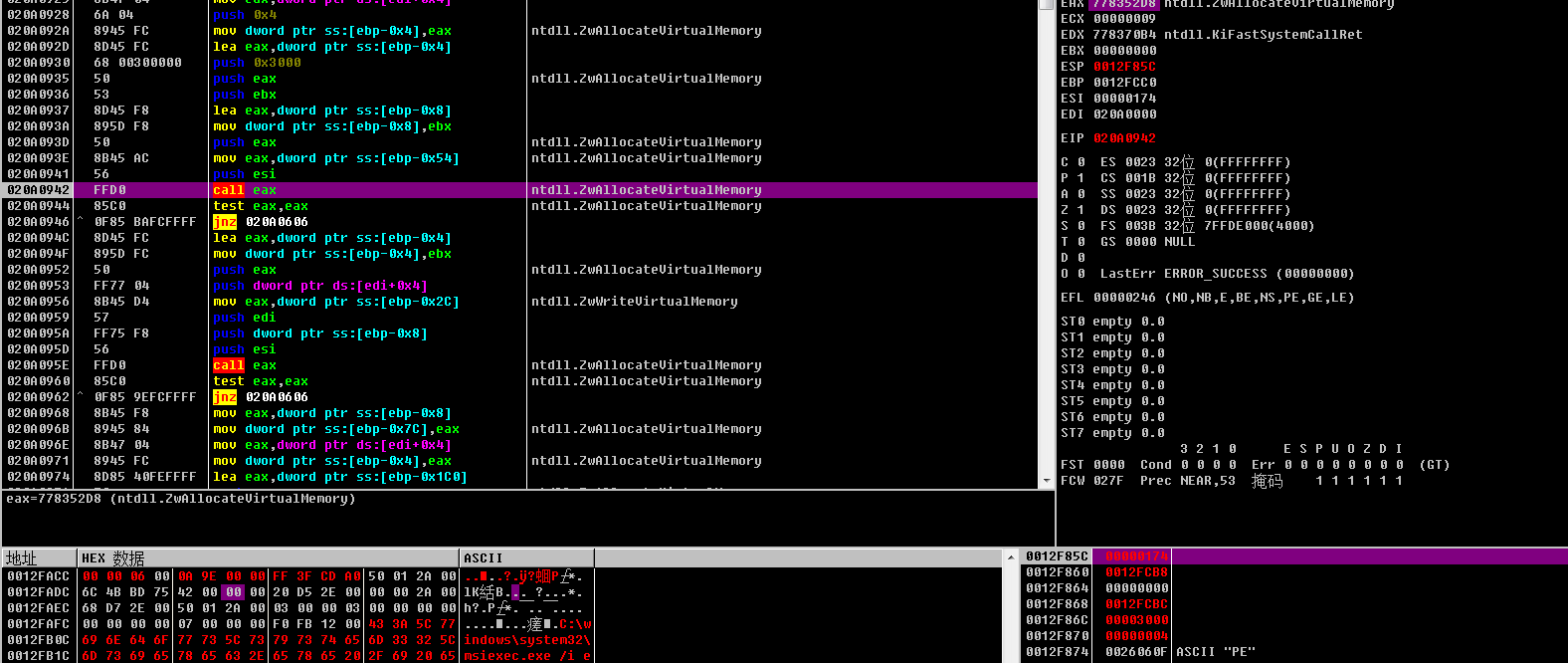Image resolution: width=1568 pixels, height=663 pixels.
Task: Select stack entry 0012F86C with value 00003000
Action: (x=1294, y=620)
